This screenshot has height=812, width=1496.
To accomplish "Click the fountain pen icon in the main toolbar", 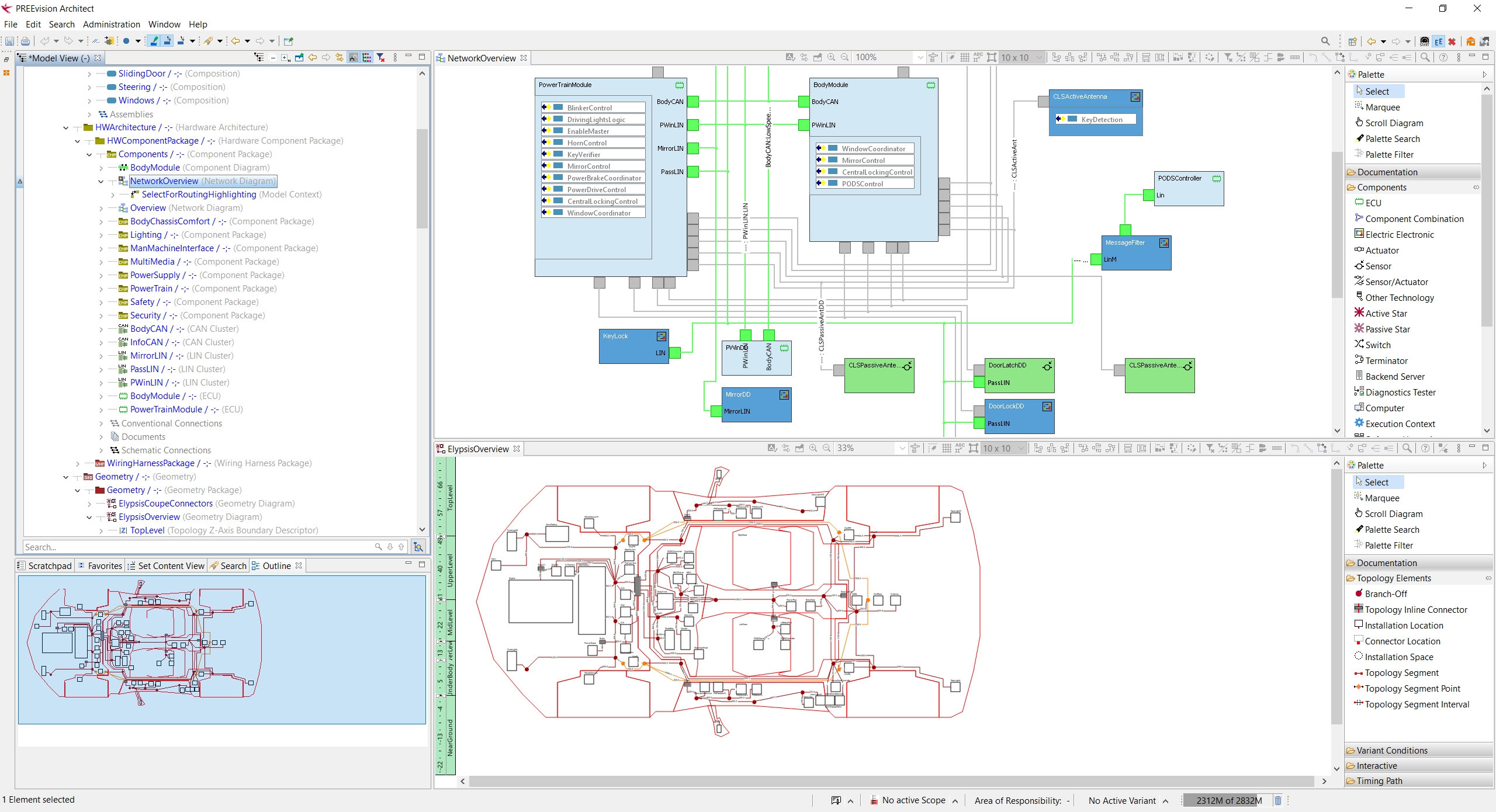I will tap(207, 41).
